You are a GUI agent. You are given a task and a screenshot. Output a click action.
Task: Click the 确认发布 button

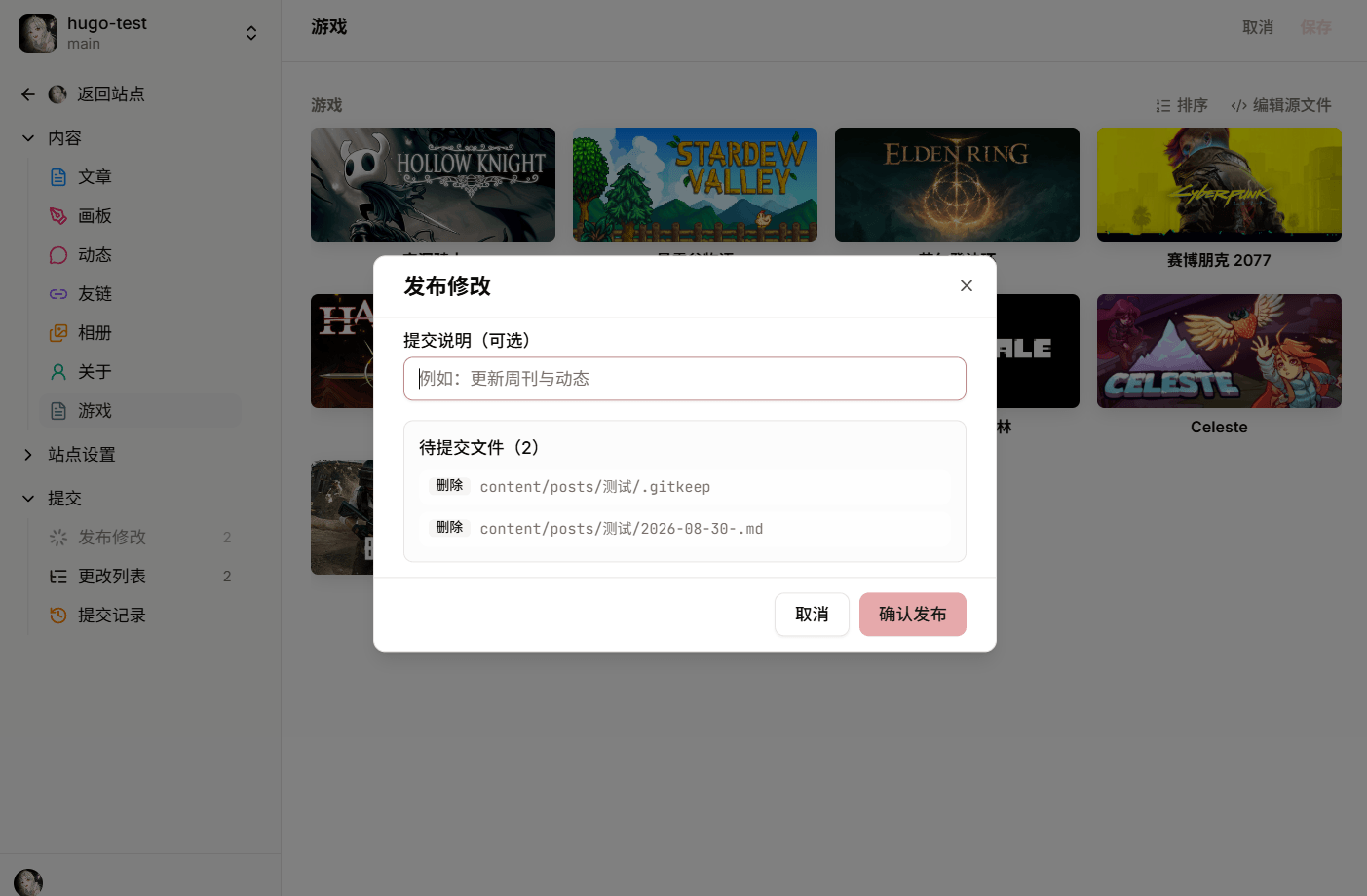coord(913,615)
